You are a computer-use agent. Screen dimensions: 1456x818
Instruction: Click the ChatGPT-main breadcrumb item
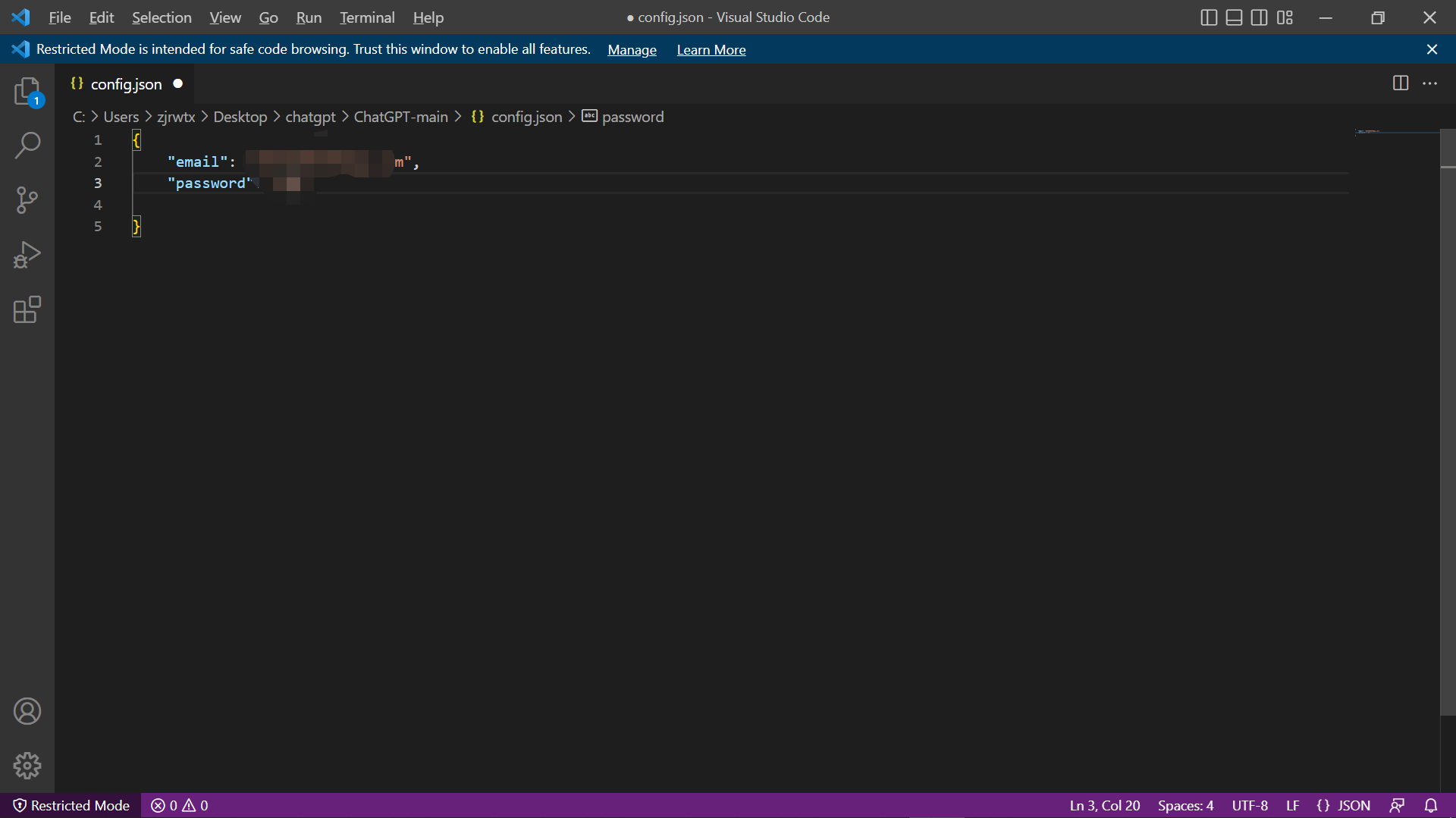pos(400,117)
